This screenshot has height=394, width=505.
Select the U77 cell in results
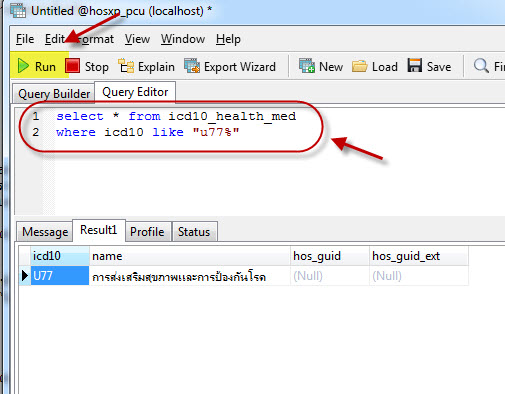pyautogui.click(x=60, y=276)
